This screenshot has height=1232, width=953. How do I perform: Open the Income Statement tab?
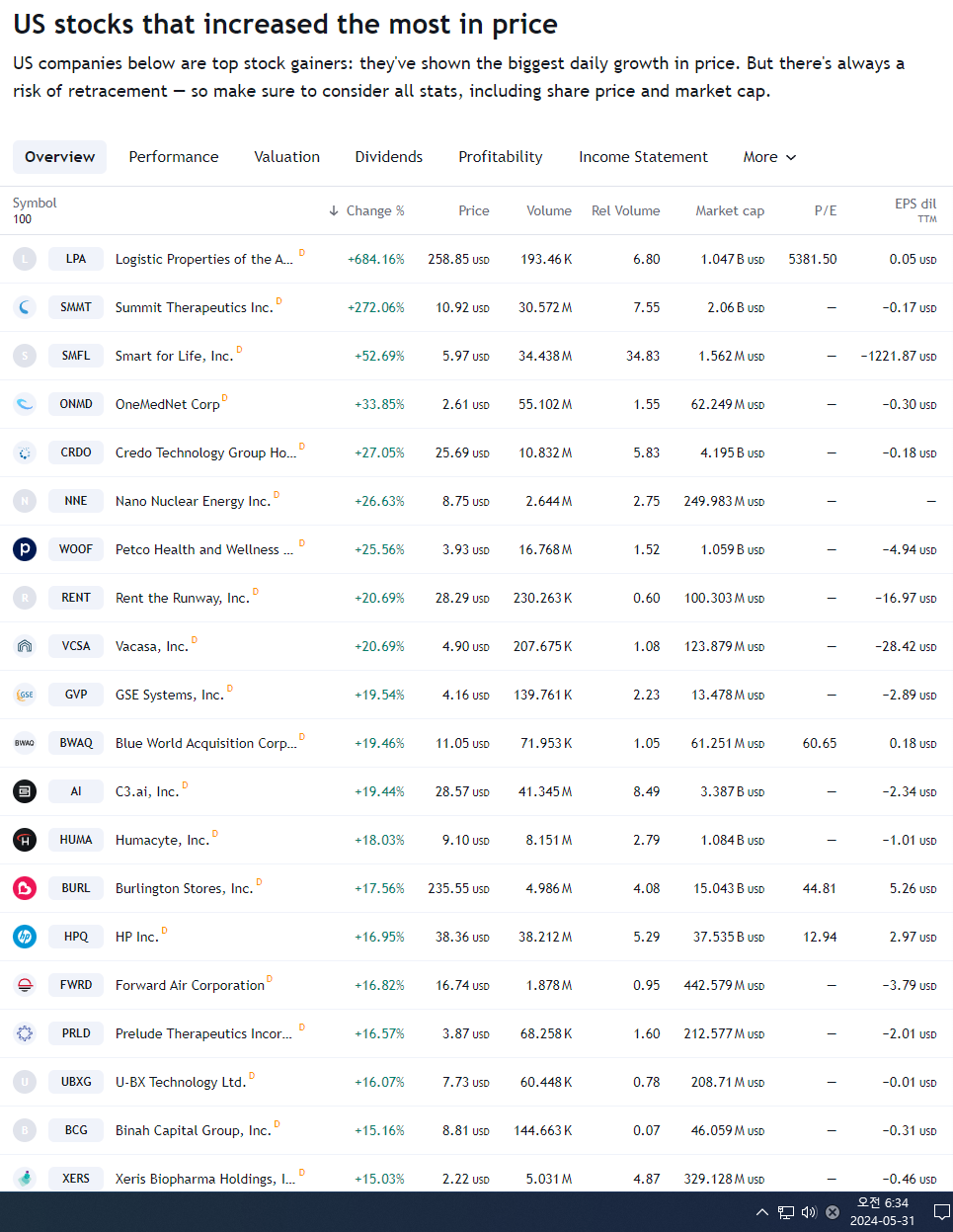pyautogui.click(x=644, y=157)
